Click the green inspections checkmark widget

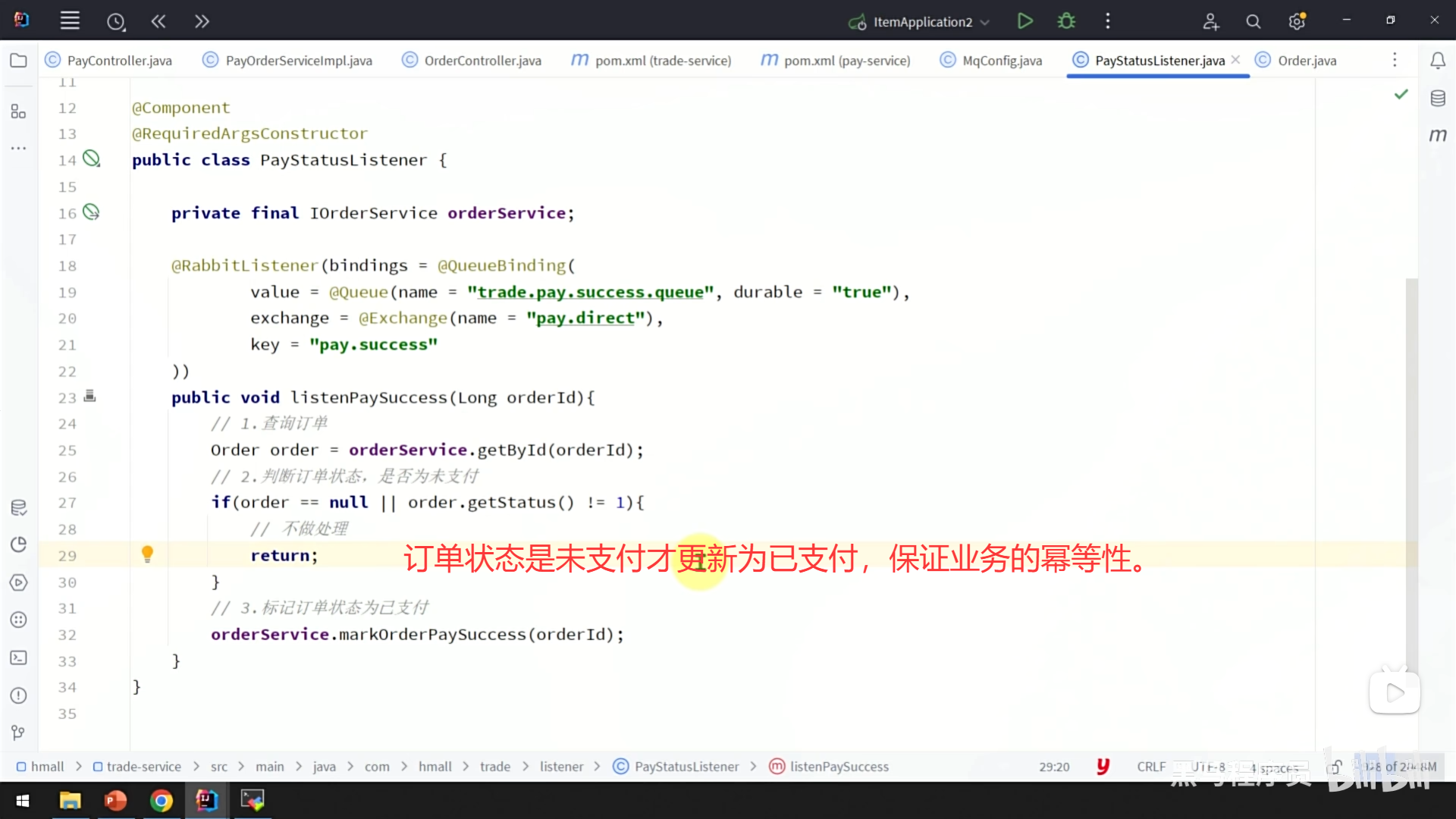1401,94
